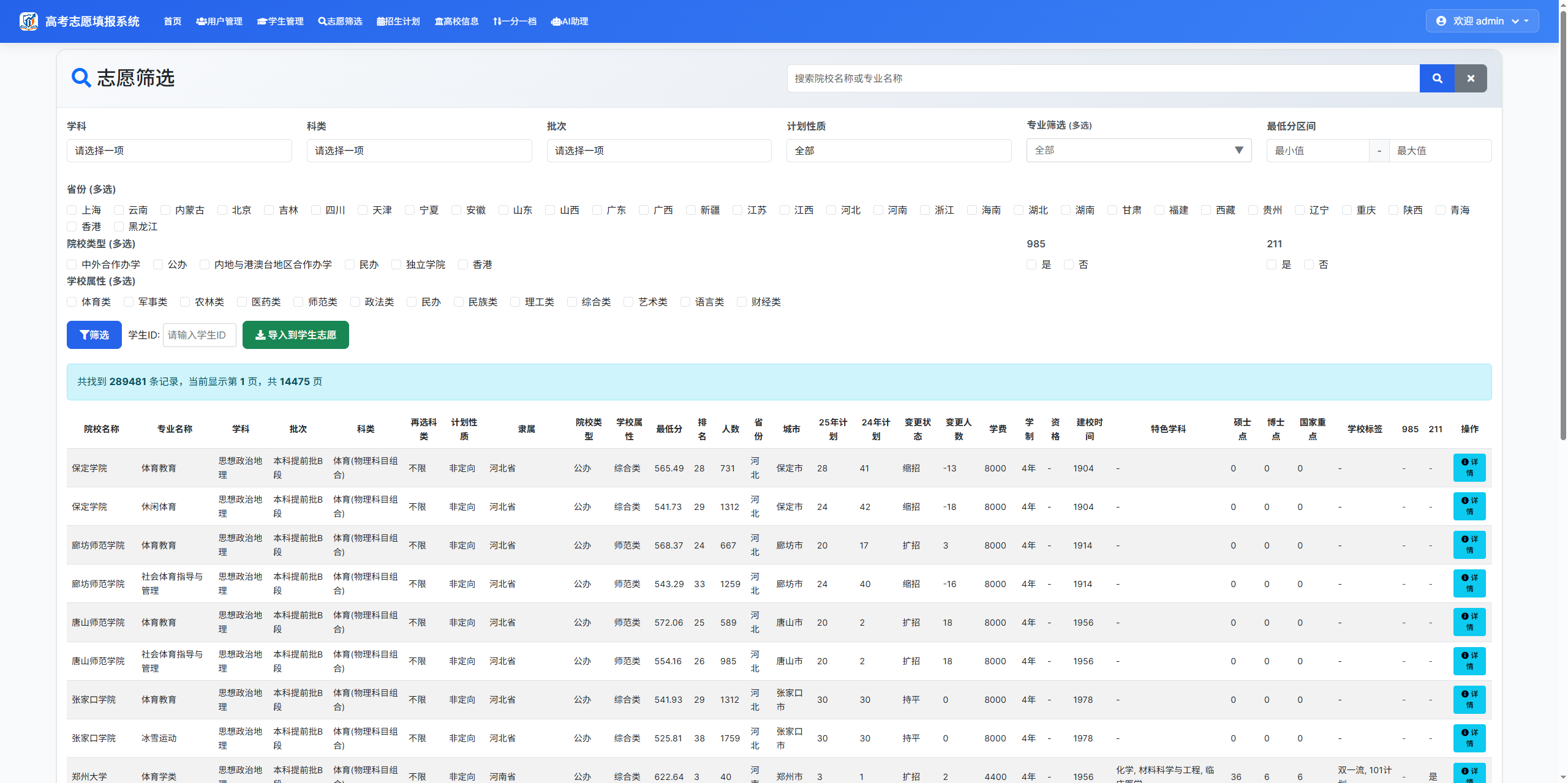Expand the 专业筛选 multi-select dropdown
Viewport: 1568px width, 783px height.
tap(1138, 151)
